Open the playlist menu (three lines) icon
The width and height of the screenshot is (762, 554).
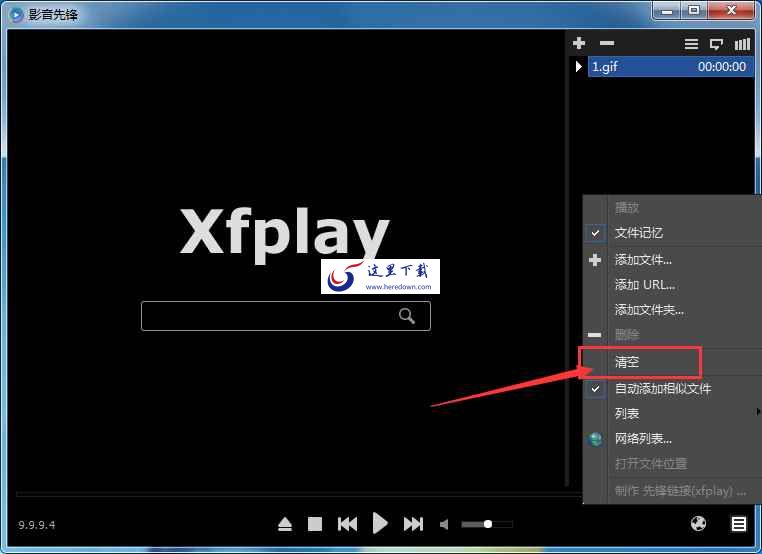click(x=691, y=44)
